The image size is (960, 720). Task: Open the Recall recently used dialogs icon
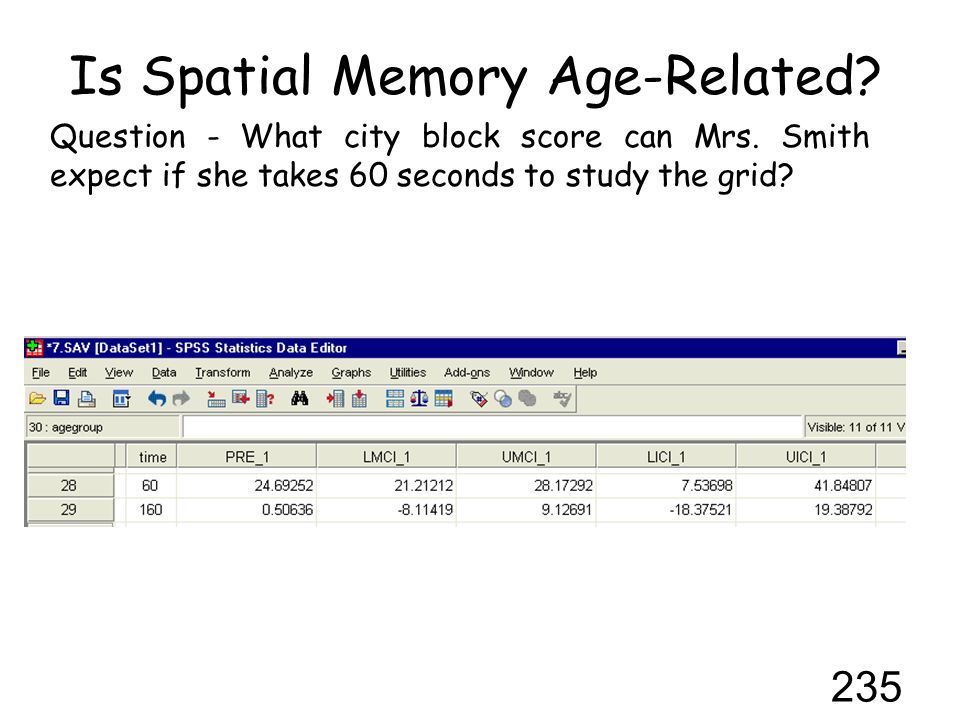coord(121,399)
